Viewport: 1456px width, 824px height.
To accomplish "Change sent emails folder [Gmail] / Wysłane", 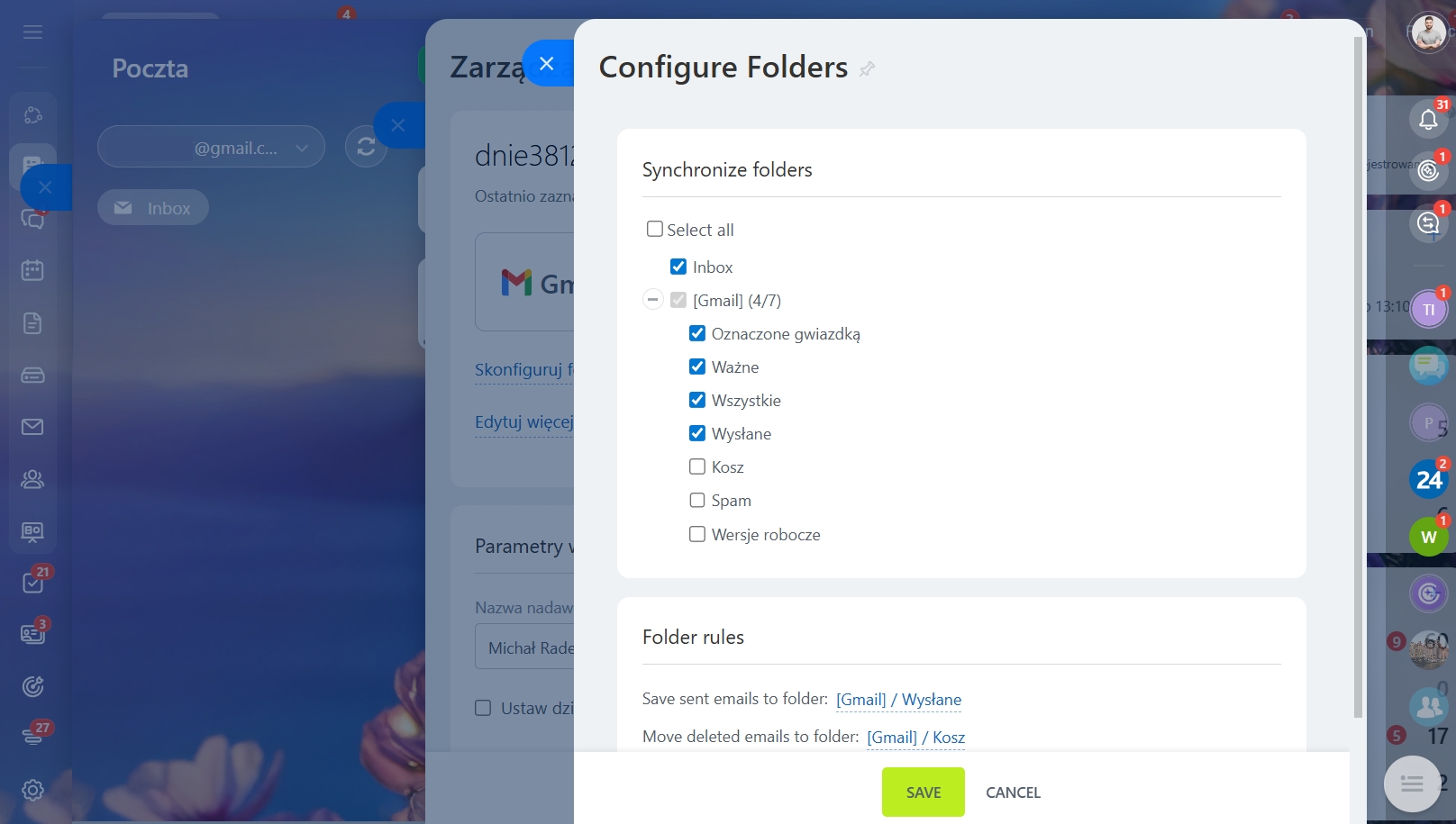I will [898, 700].
